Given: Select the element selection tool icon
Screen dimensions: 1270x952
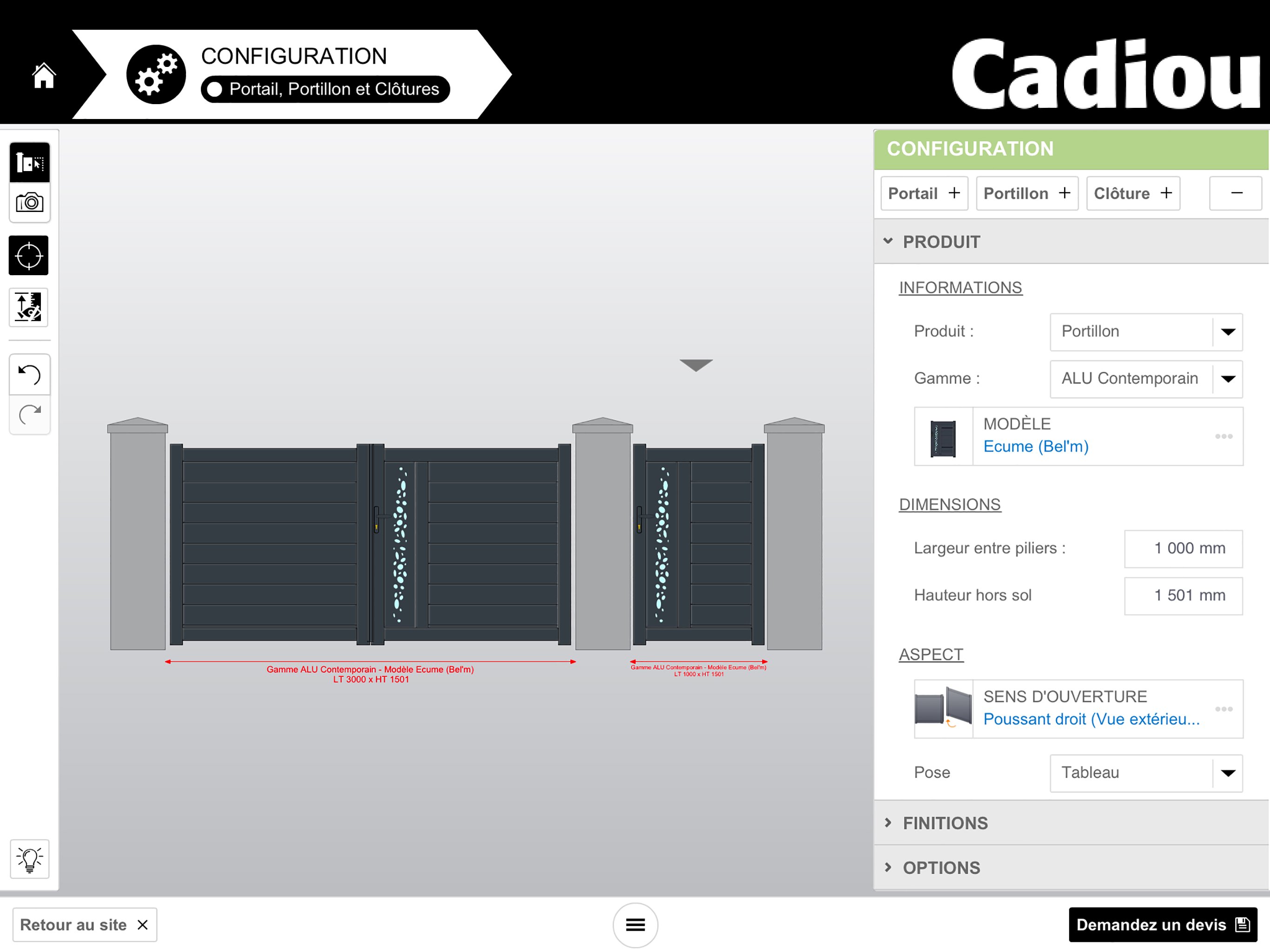Looking at the screenshot, I should (x=29, y=163).
